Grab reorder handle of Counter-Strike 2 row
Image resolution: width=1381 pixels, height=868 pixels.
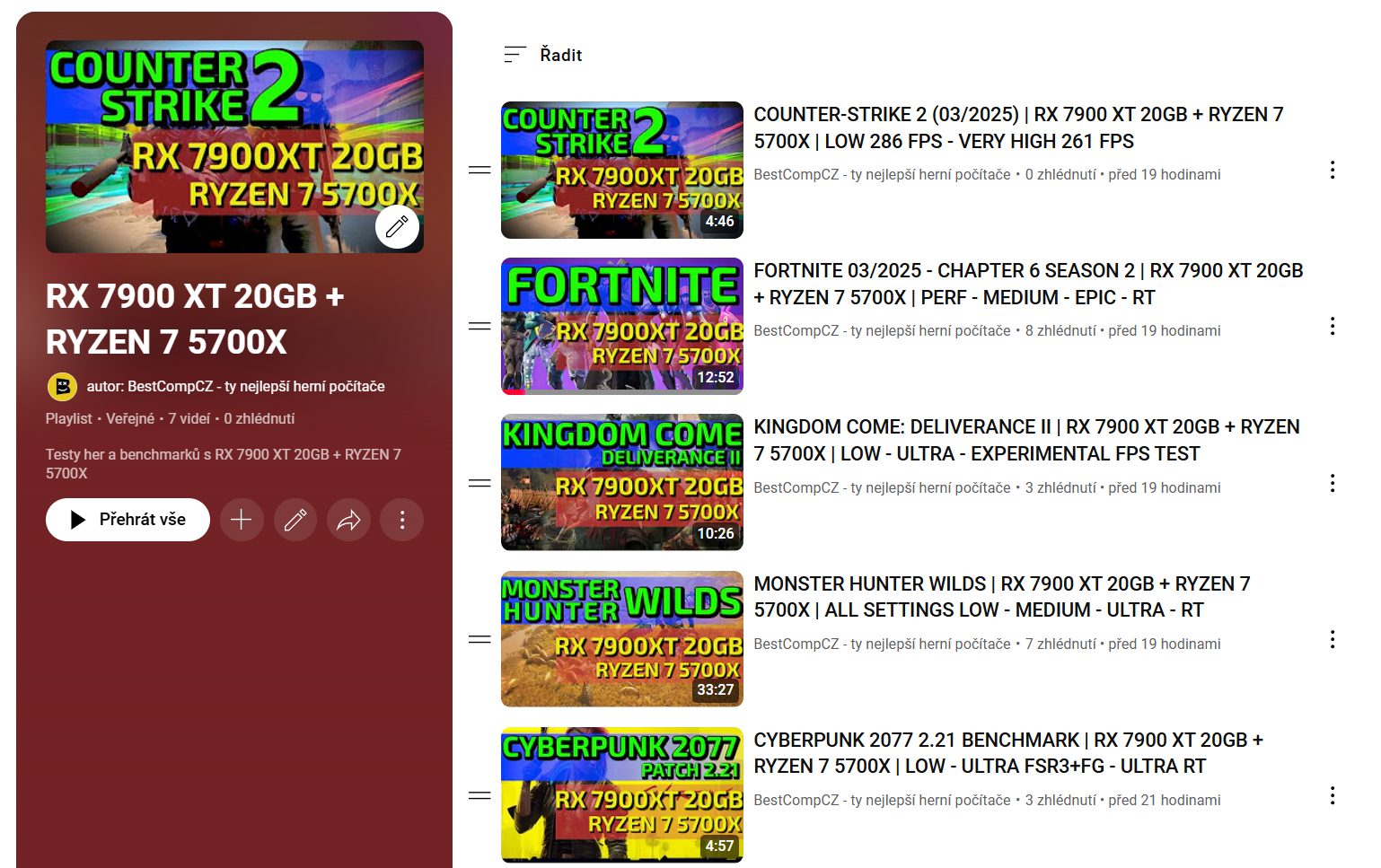479,170
